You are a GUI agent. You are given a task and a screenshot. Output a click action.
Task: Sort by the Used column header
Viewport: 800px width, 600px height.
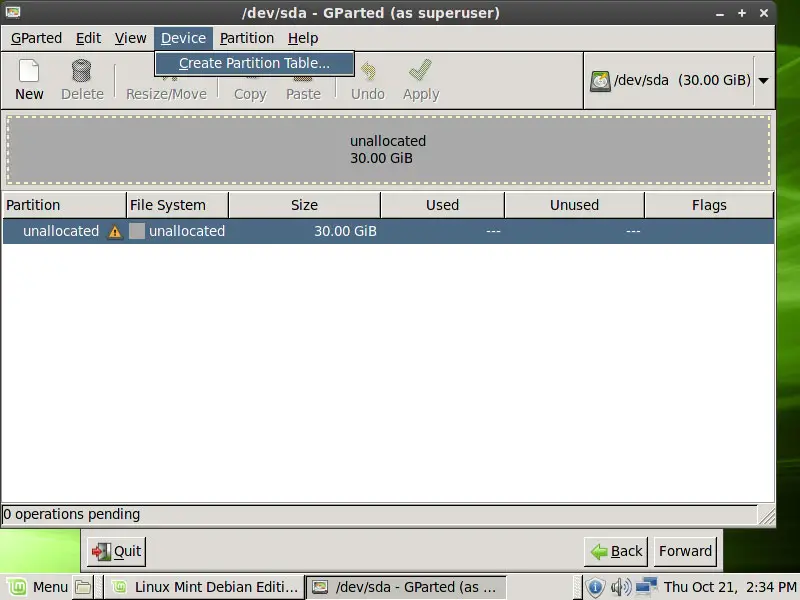click(442, 205)
